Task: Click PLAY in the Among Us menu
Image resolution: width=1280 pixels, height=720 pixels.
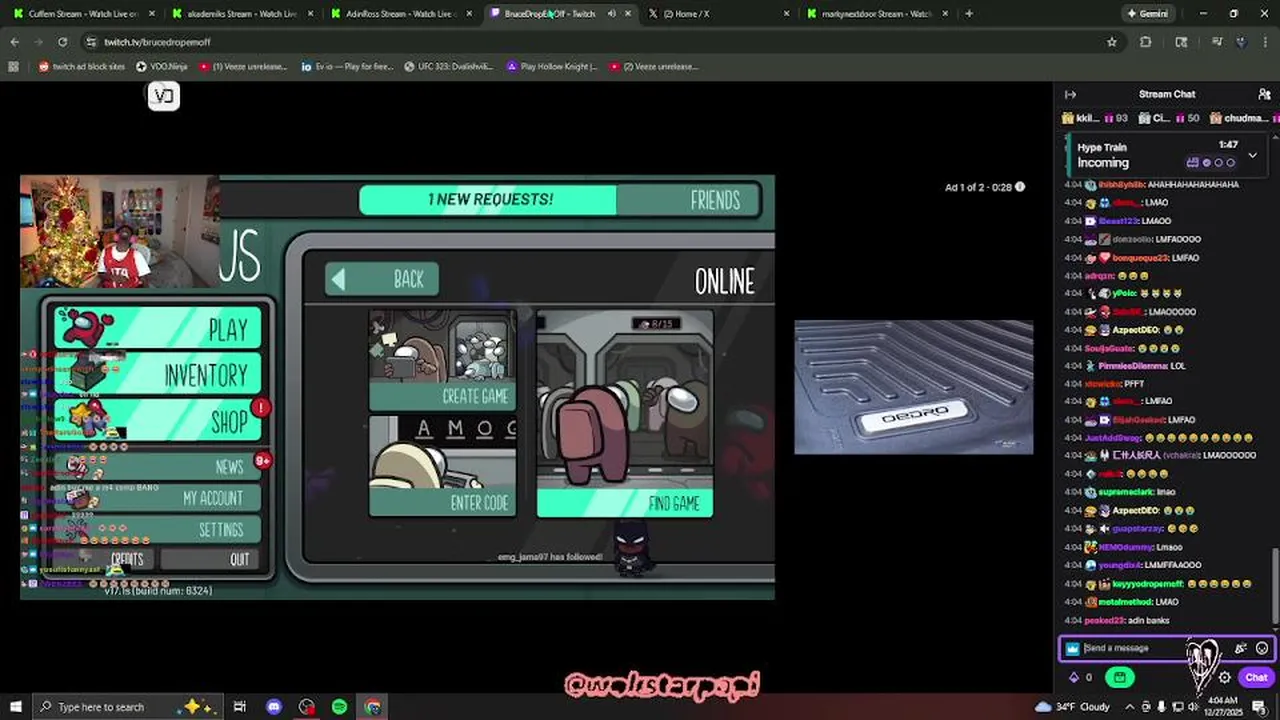Action: click(x=158, y=328)
